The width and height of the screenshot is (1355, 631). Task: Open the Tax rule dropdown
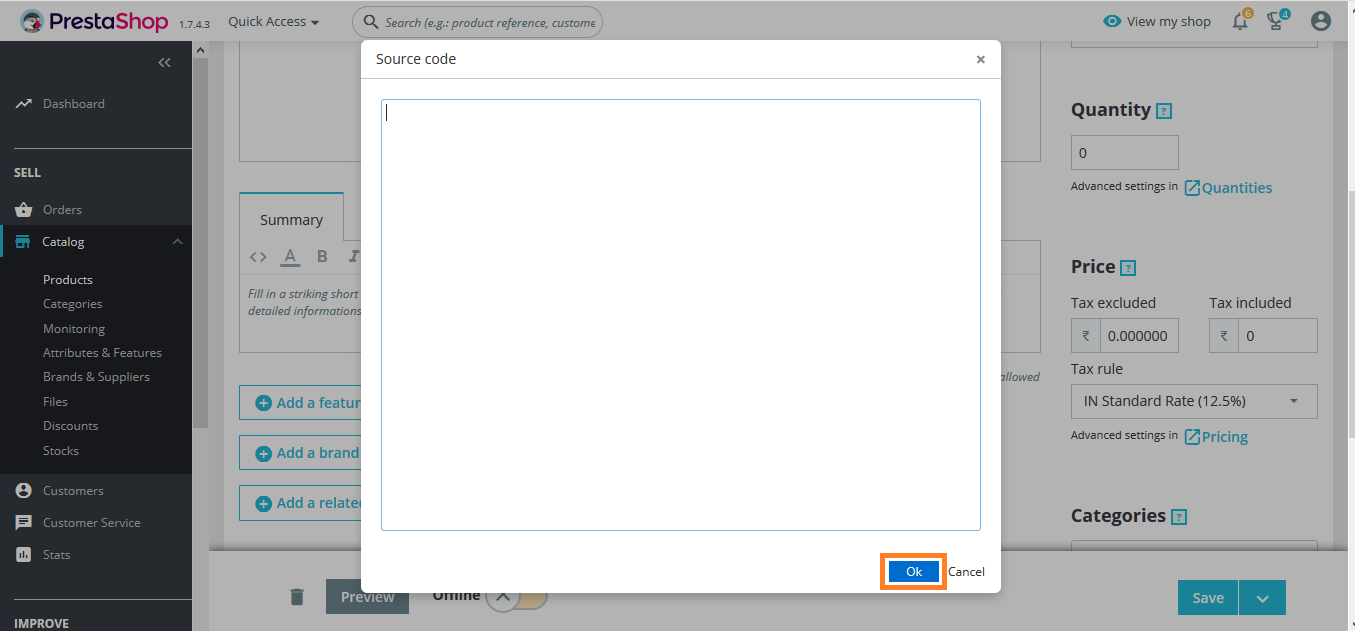point(1194,401)
